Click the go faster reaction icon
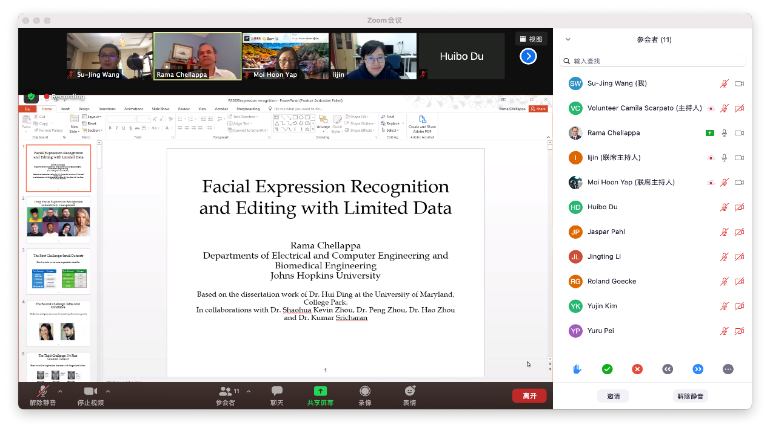 [698, 369]
